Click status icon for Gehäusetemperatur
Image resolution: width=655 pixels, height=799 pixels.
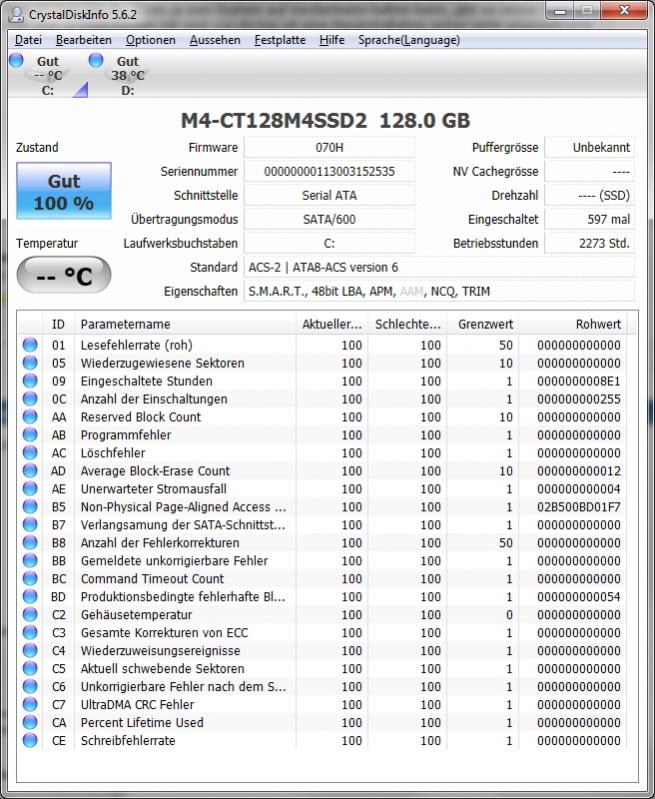[x=30, y=615]
